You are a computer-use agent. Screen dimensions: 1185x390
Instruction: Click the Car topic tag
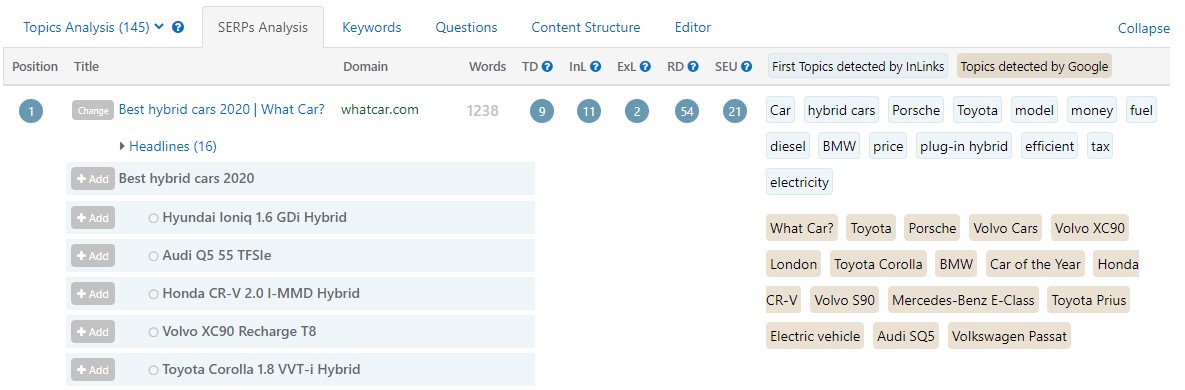781,111
